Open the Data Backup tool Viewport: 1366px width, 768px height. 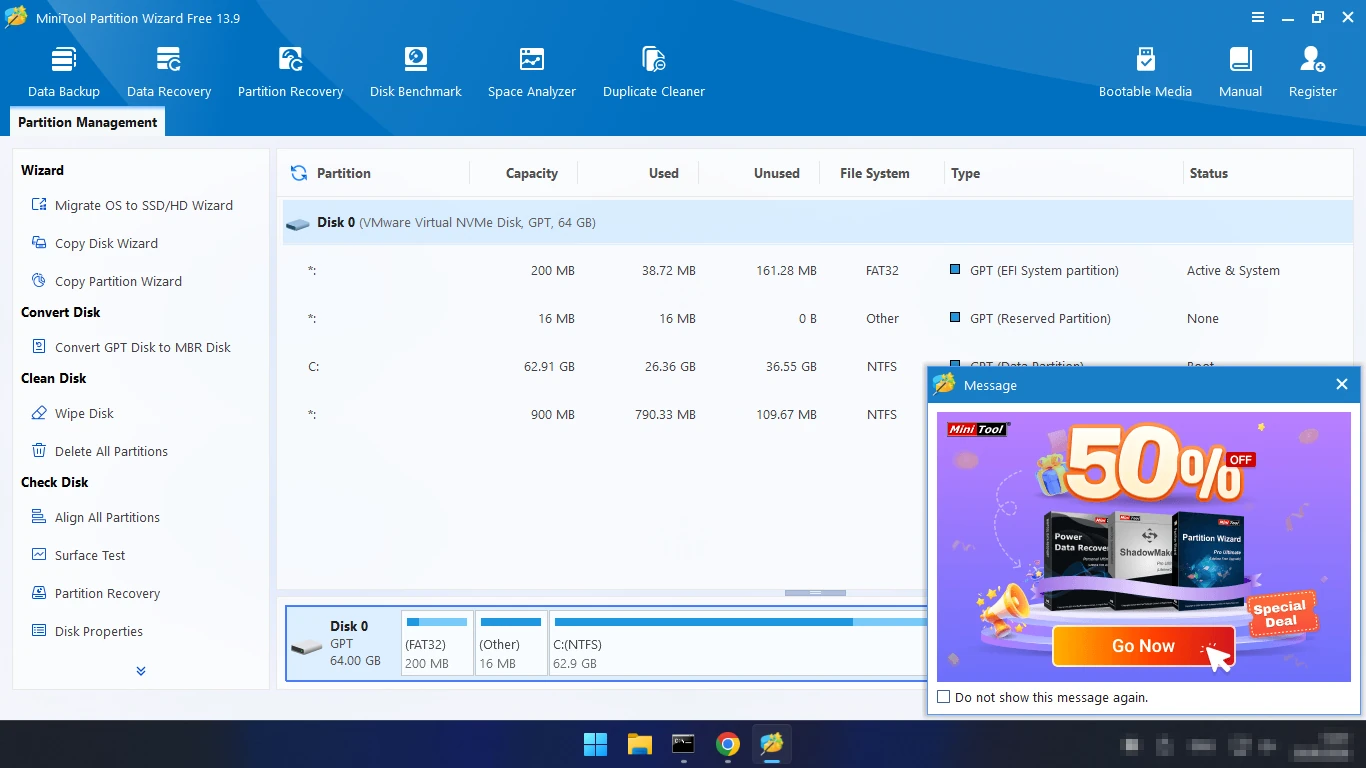pyautogui.click(x=64, y=72)
